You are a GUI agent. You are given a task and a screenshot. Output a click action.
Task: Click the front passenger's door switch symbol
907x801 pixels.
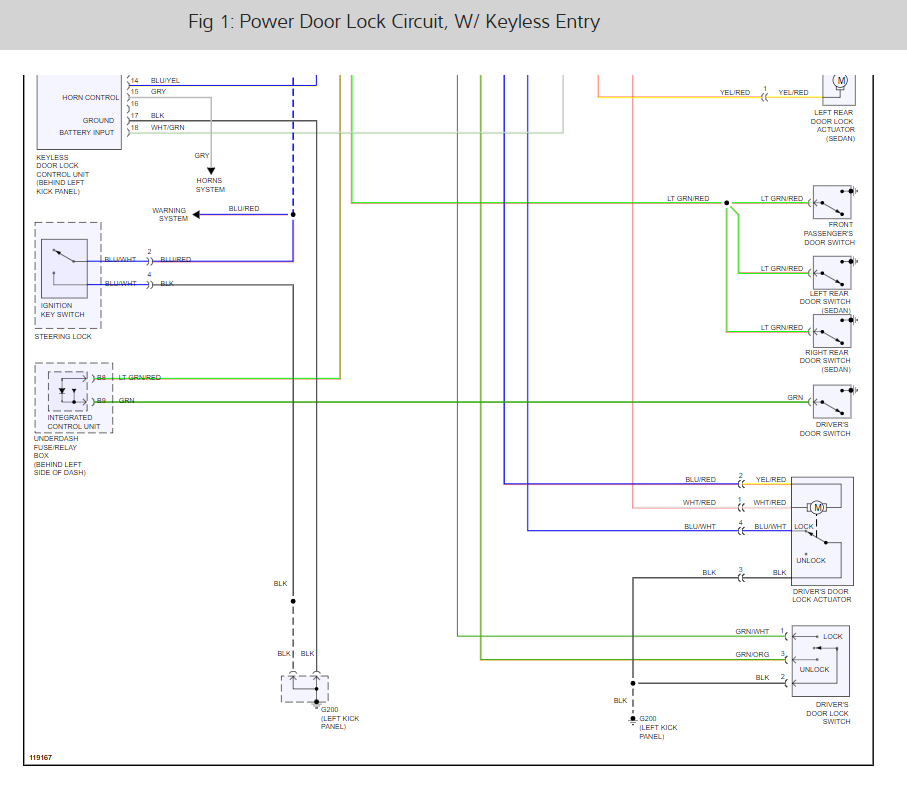click(x=832, y=201)
